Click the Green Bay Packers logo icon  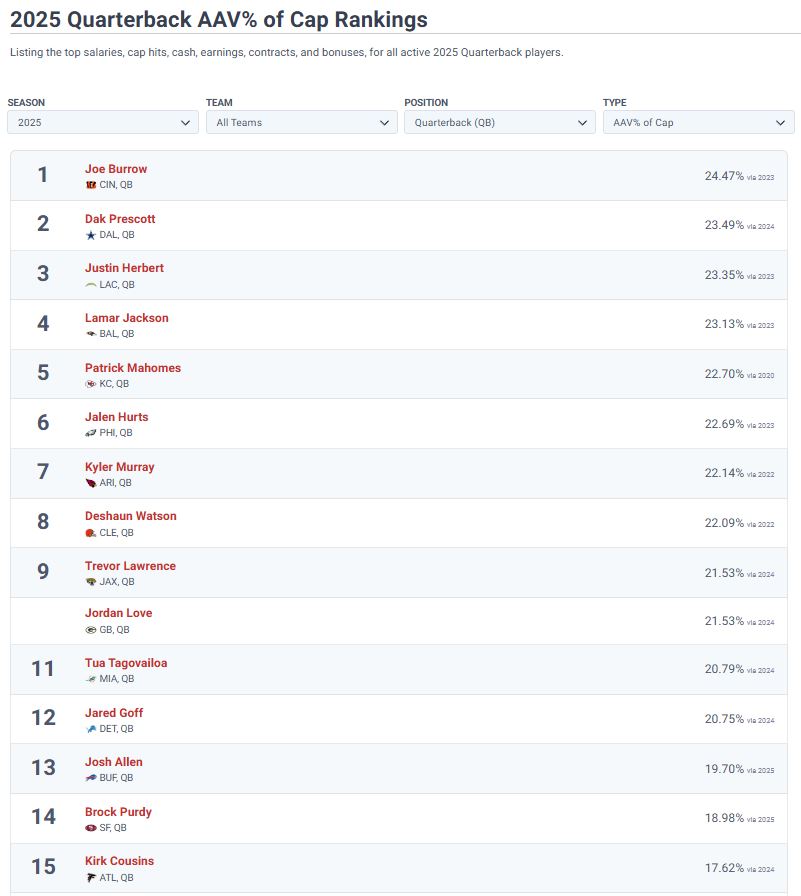coord(91,630)
